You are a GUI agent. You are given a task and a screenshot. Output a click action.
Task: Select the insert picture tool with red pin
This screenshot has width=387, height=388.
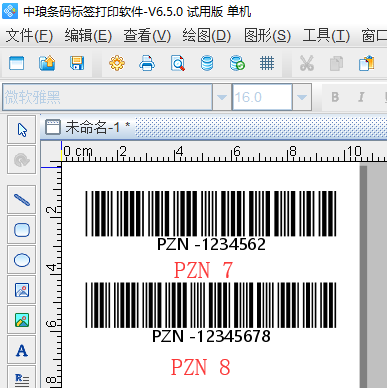tap(22, 290)
